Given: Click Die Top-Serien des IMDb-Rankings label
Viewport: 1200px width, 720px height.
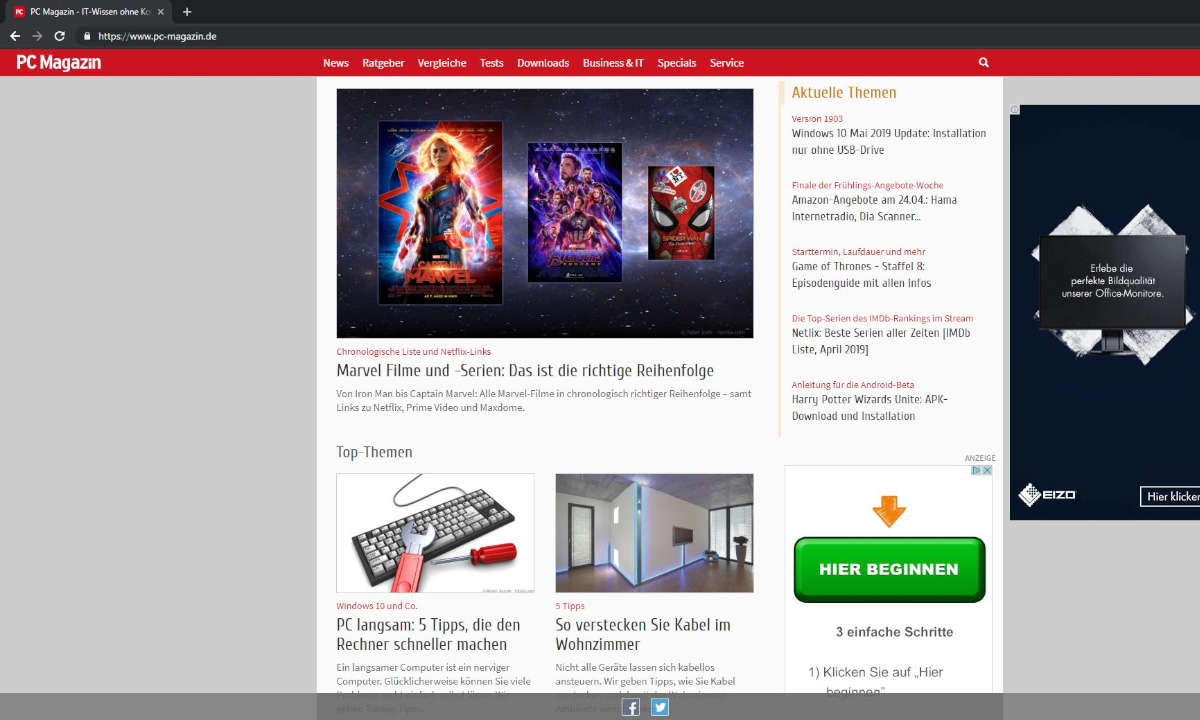Looking at the screenshot, I should pos(882,318).
